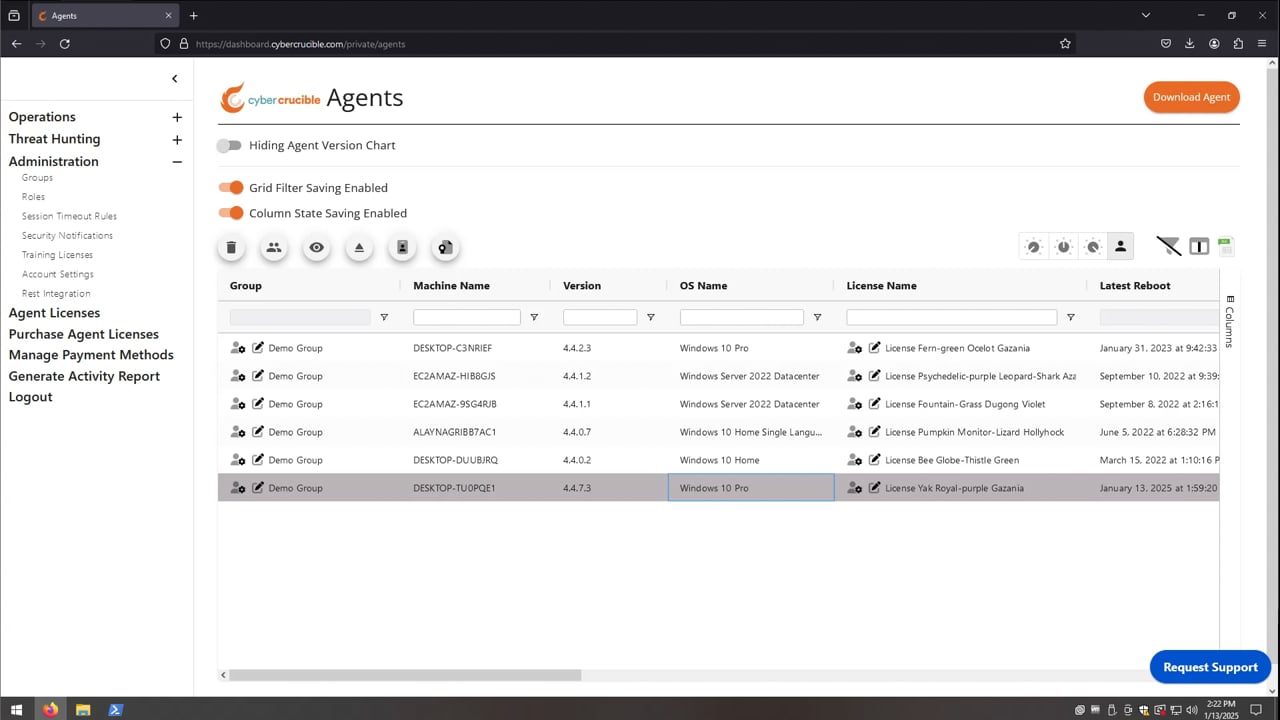Open filter menu for Group column
This screenshot has width=1280, height=720.
pos(384,317)
